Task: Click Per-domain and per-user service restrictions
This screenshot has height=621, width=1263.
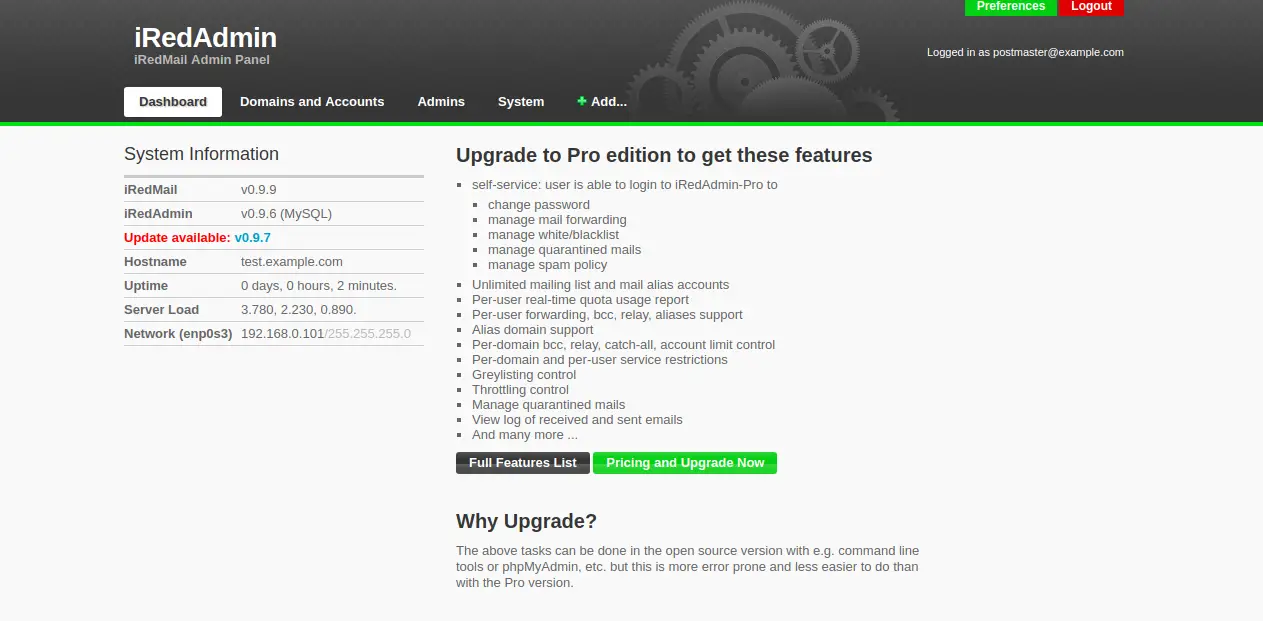Action: coord(600,360)
